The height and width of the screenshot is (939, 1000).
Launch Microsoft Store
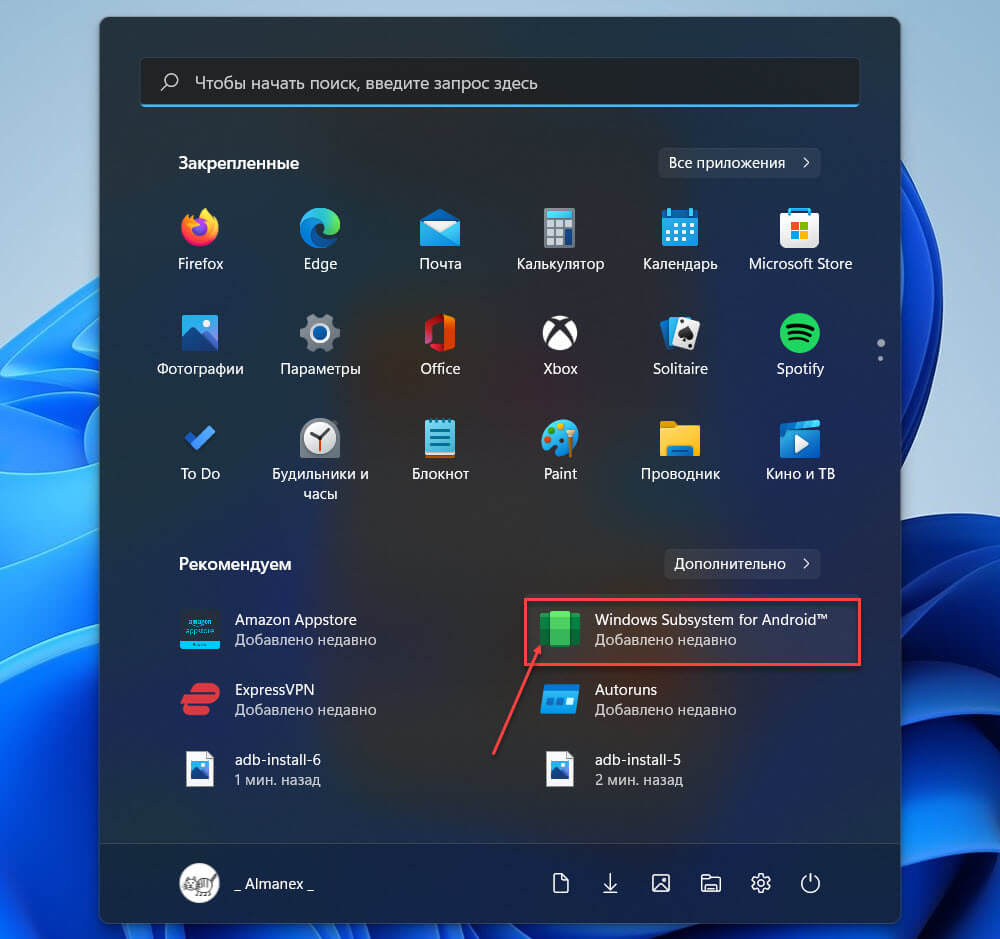[x=800, y=240]
